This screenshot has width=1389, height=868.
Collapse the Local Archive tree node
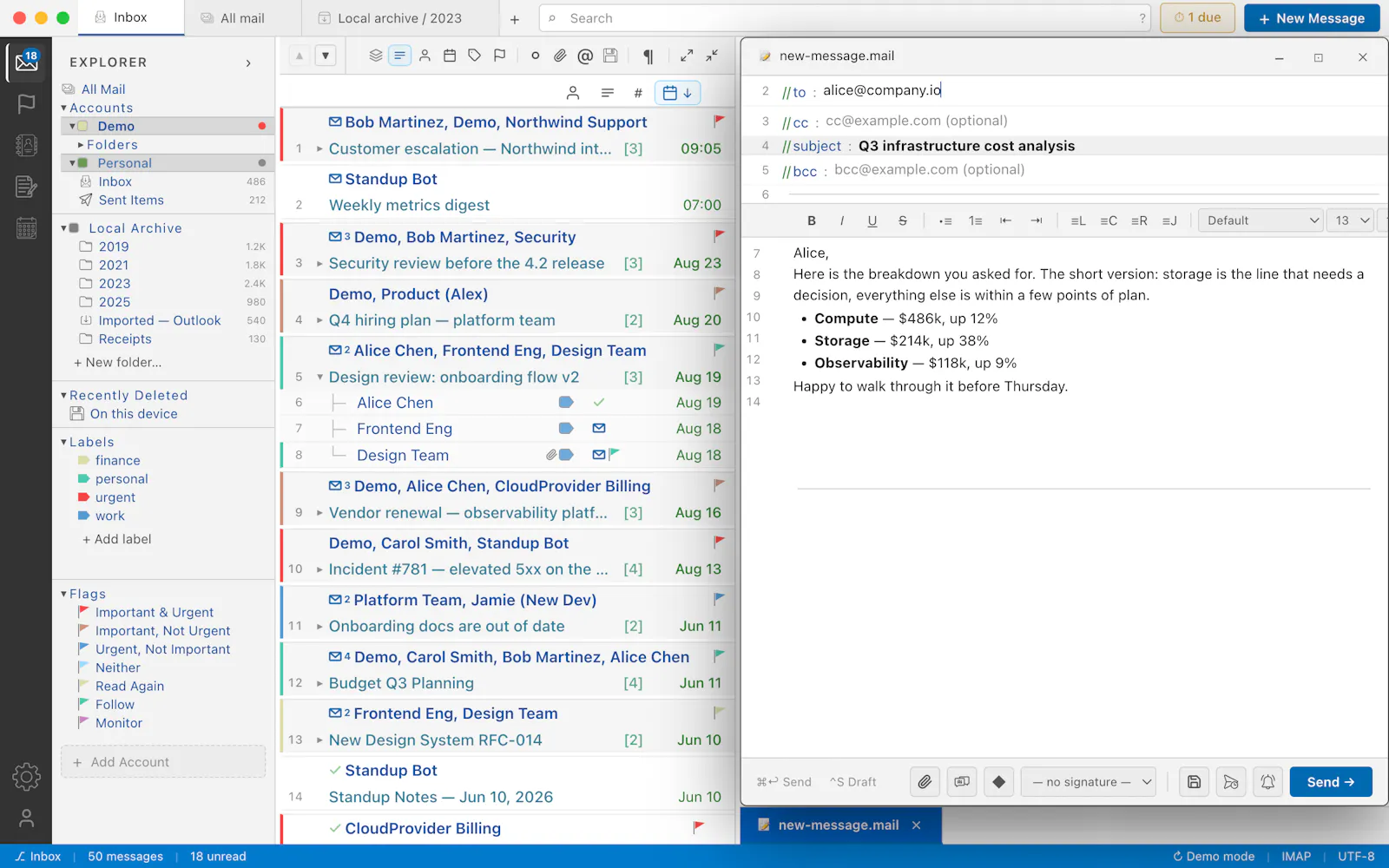click(63, 228)
